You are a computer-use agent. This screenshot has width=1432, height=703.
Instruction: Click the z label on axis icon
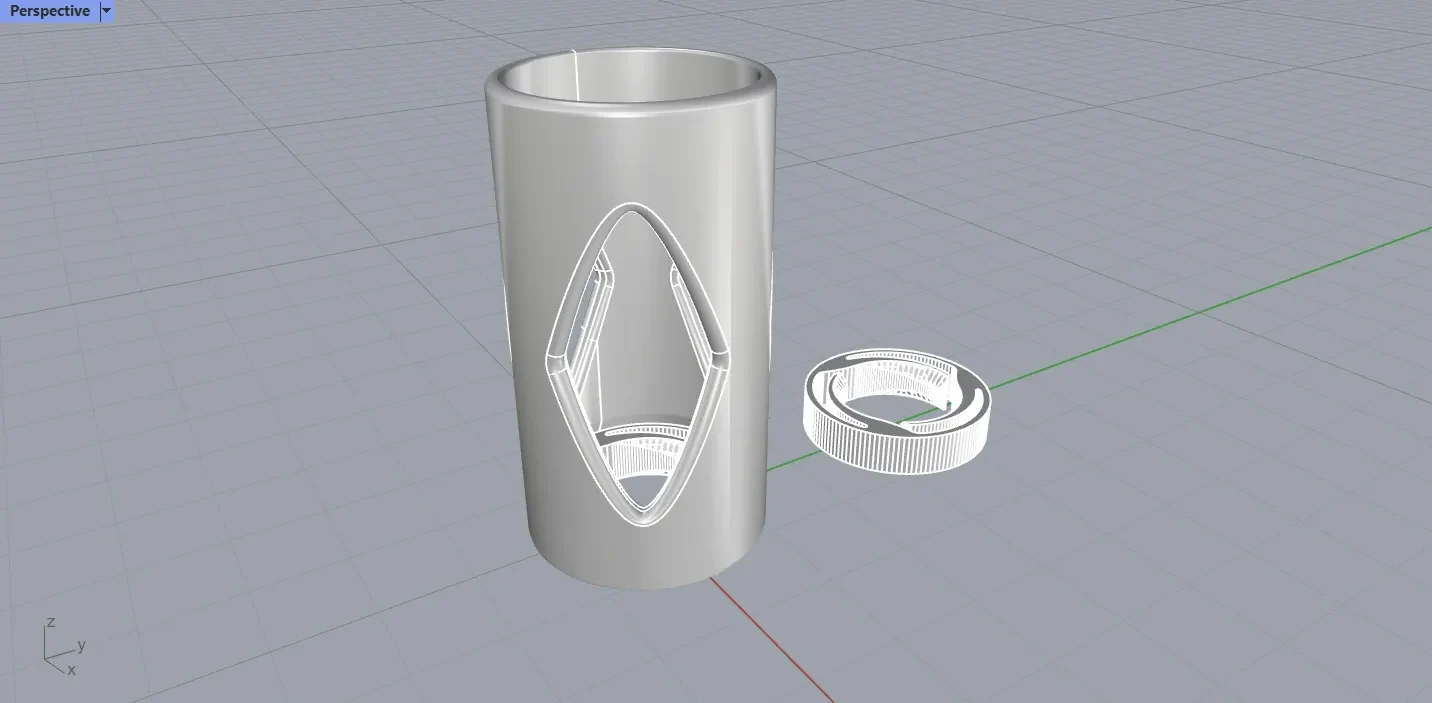51,623
